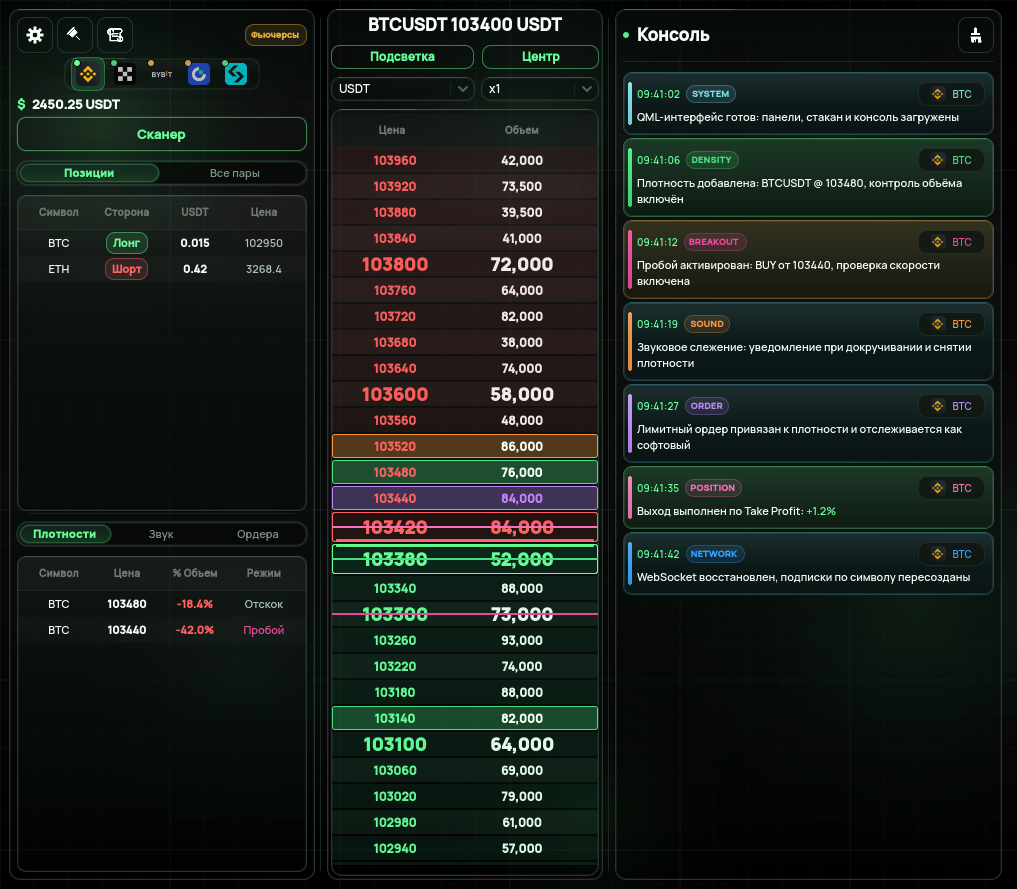
Task: Switch to the Позиции tab
Action: click(90, 173)
